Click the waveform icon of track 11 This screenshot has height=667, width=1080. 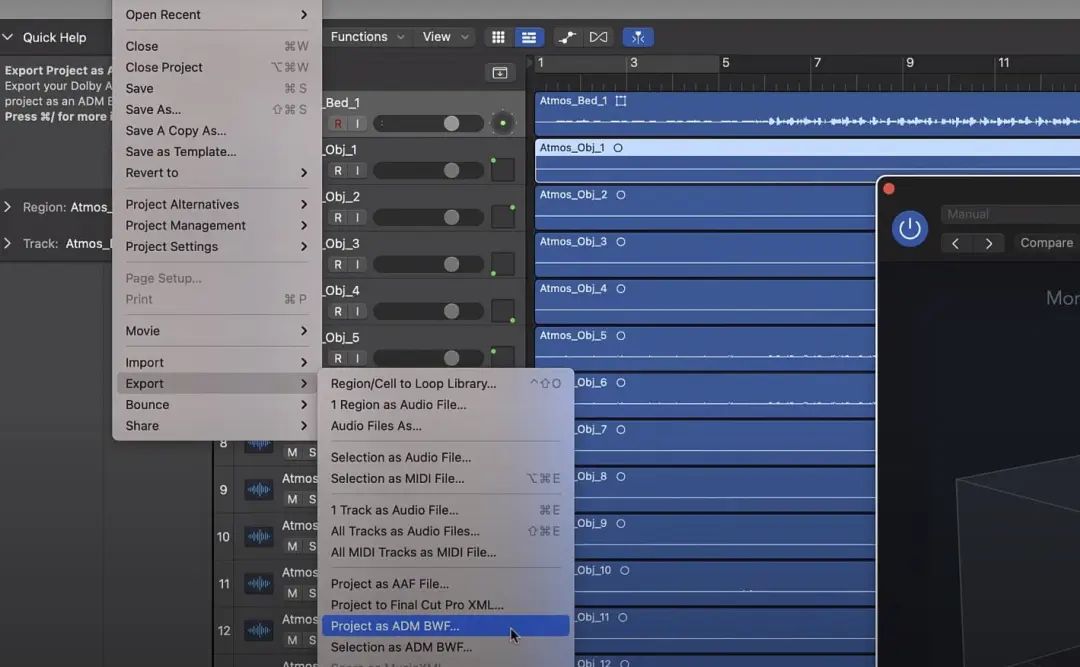[x=259, y=584]
